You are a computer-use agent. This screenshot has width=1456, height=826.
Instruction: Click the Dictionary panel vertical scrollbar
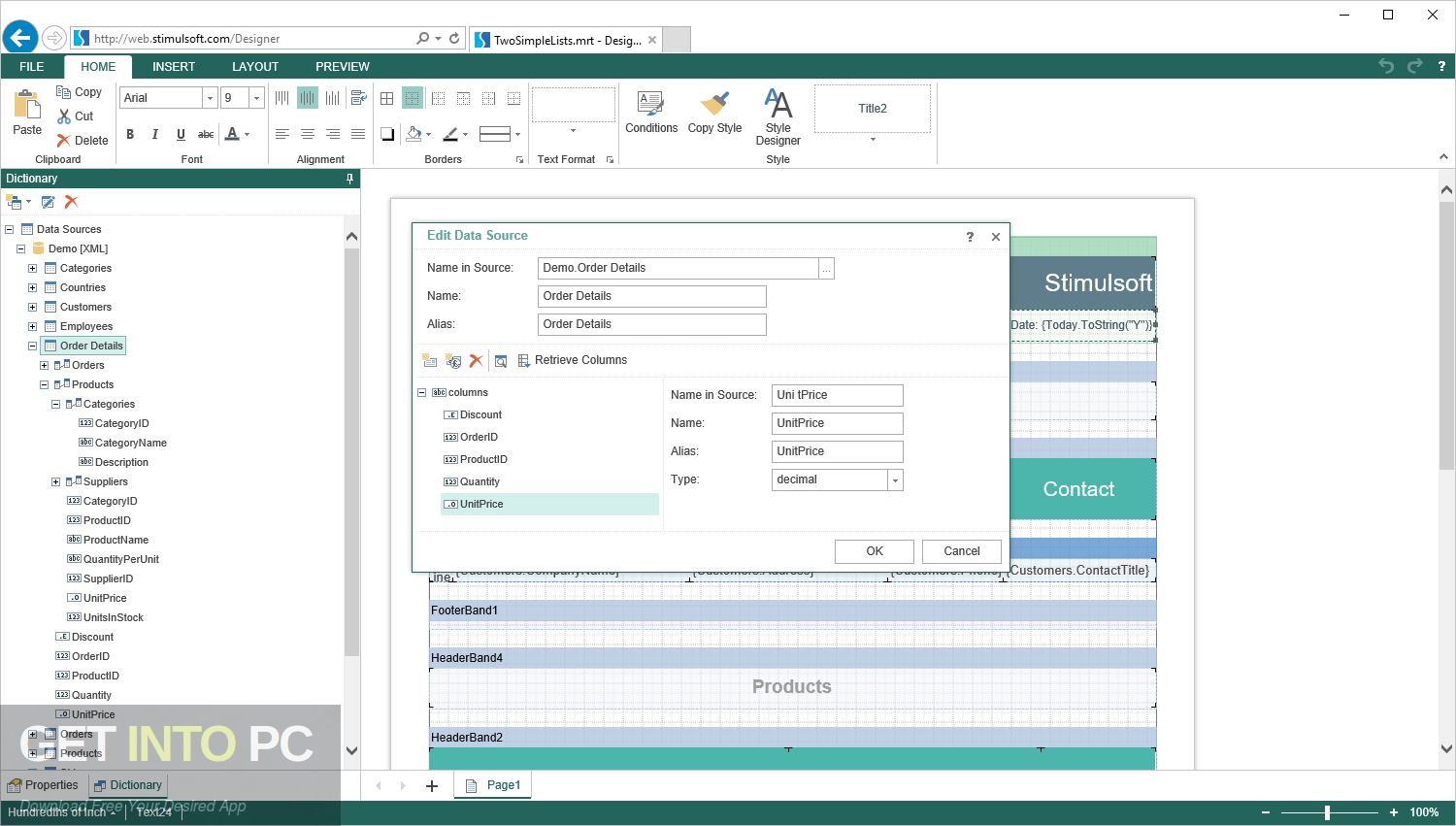tap(351, 454)
